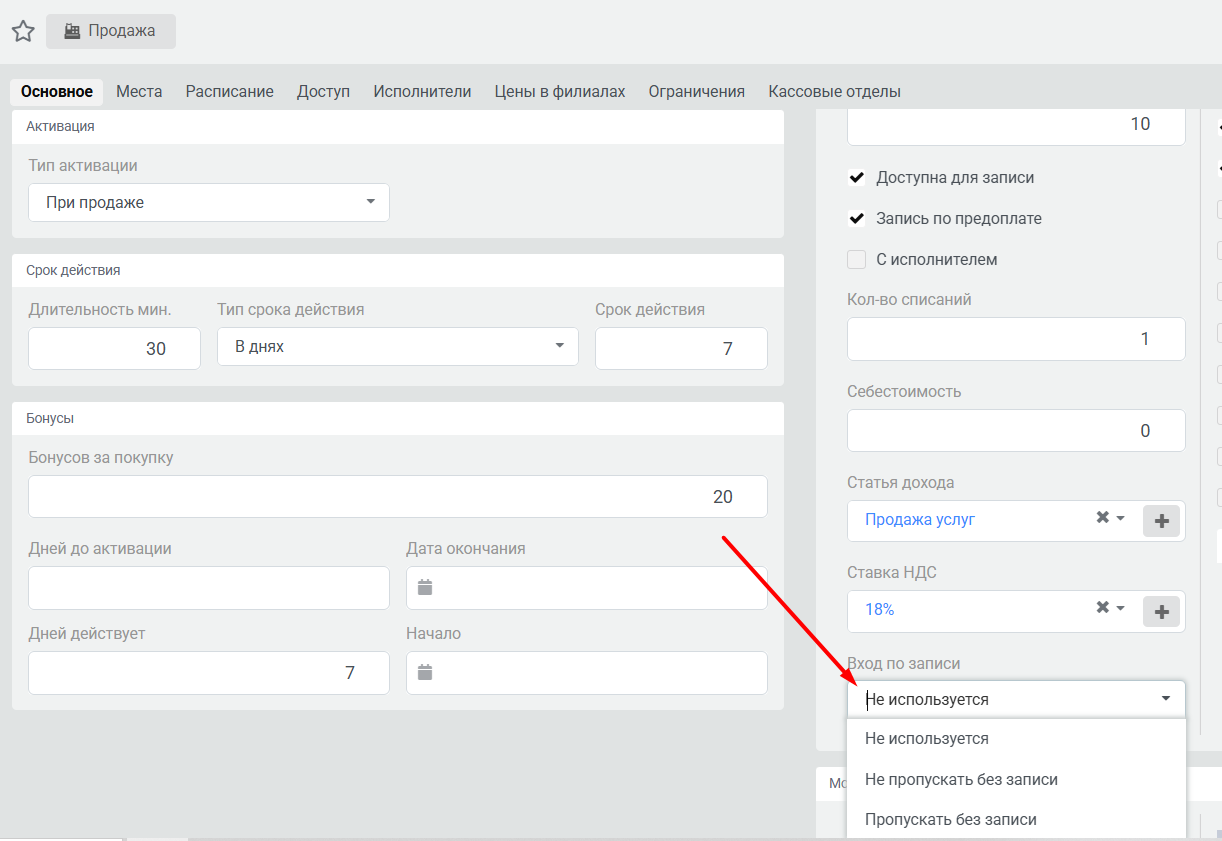1222x841 pixels.
Task: Click the Бонусов за покупку field
Action: [x=398, y=497]
